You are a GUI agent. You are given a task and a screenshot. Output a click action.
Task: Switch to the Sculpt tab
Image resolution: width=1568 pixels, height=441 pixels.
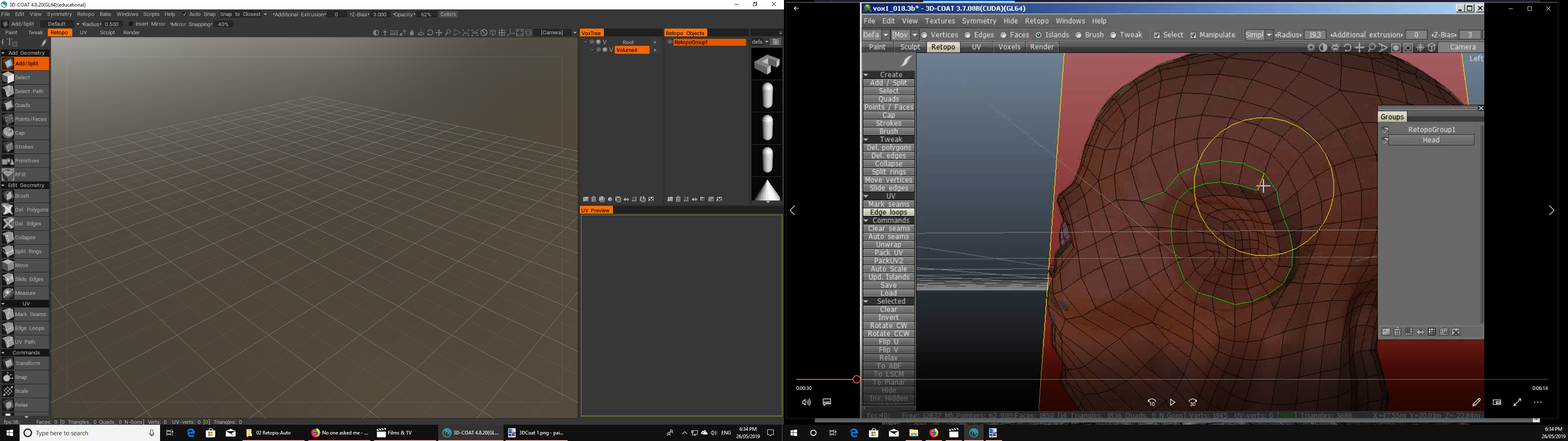click(x=107, y=33)
